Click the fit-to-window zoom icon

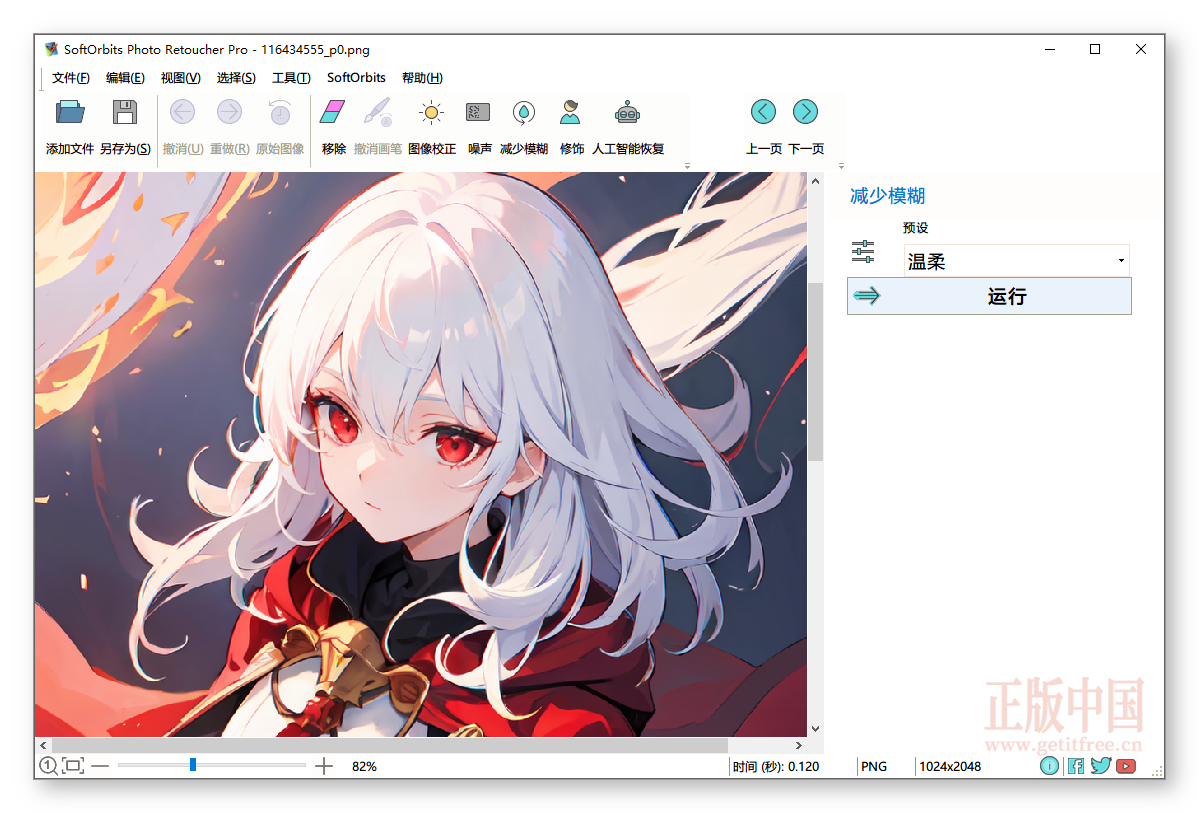(73, 766)
